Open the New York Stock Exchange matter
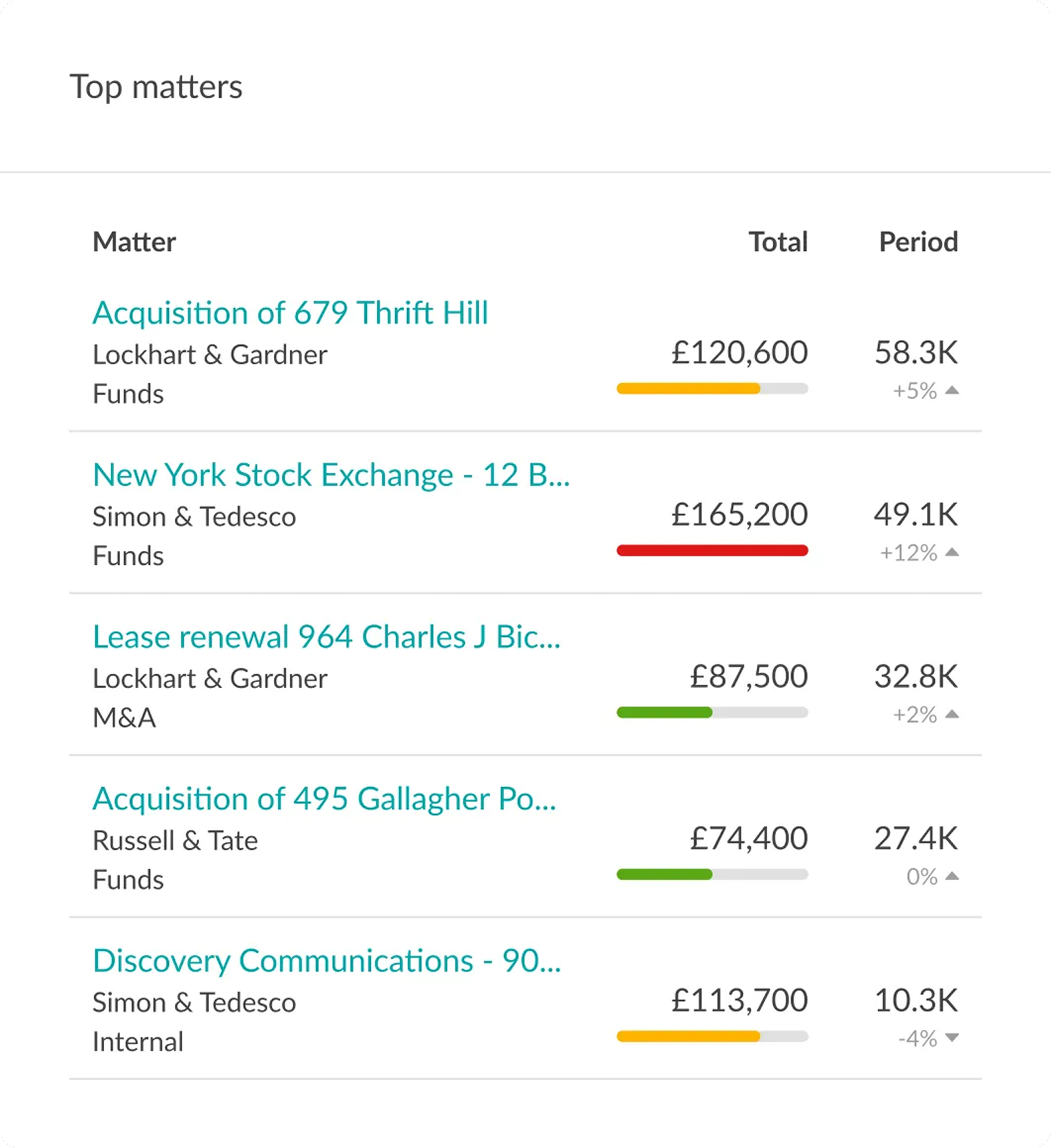The image size is (1051, 1148). pos(331,475)
